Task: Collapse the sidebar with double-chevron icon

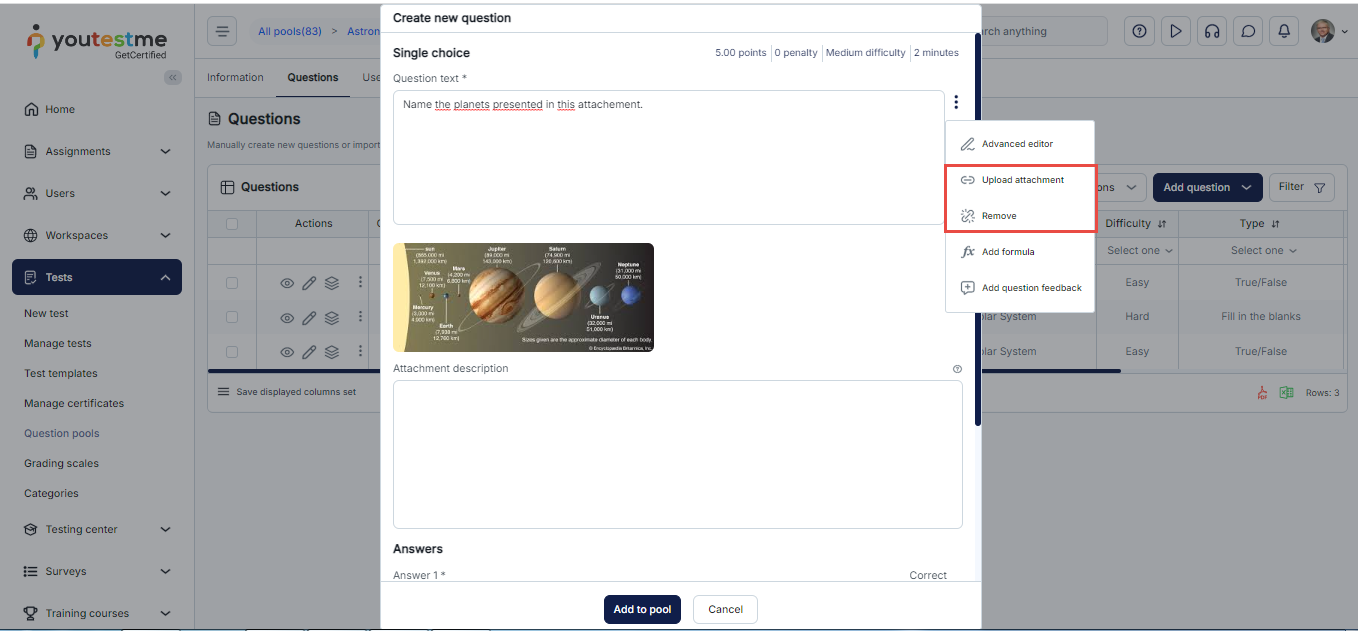Action: [173, 77]
